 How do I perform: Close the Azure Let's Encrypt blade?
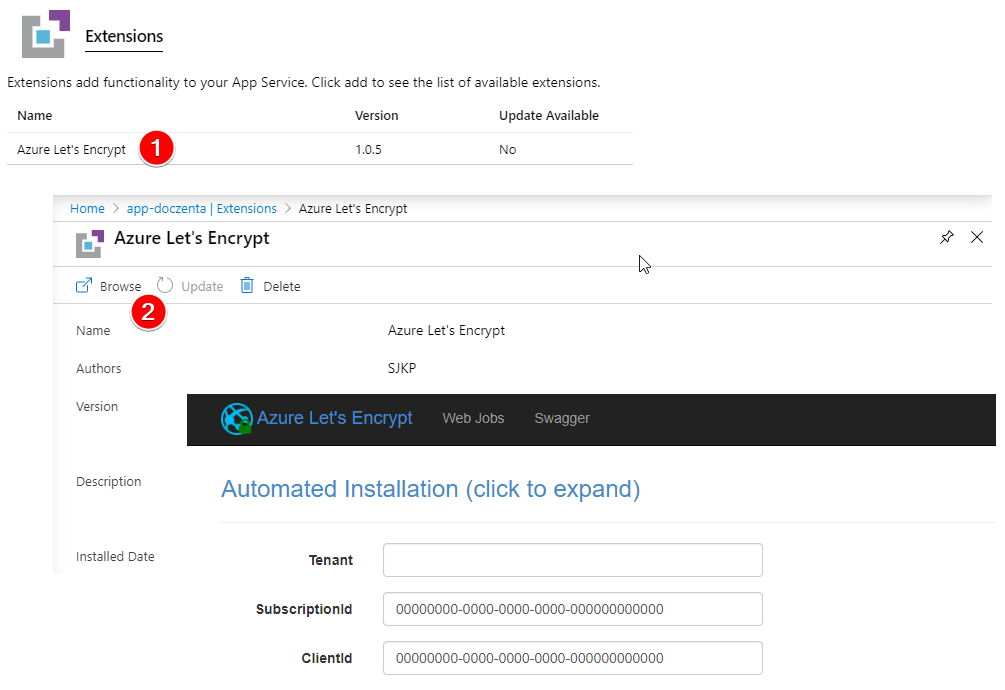tap(977, 238)
